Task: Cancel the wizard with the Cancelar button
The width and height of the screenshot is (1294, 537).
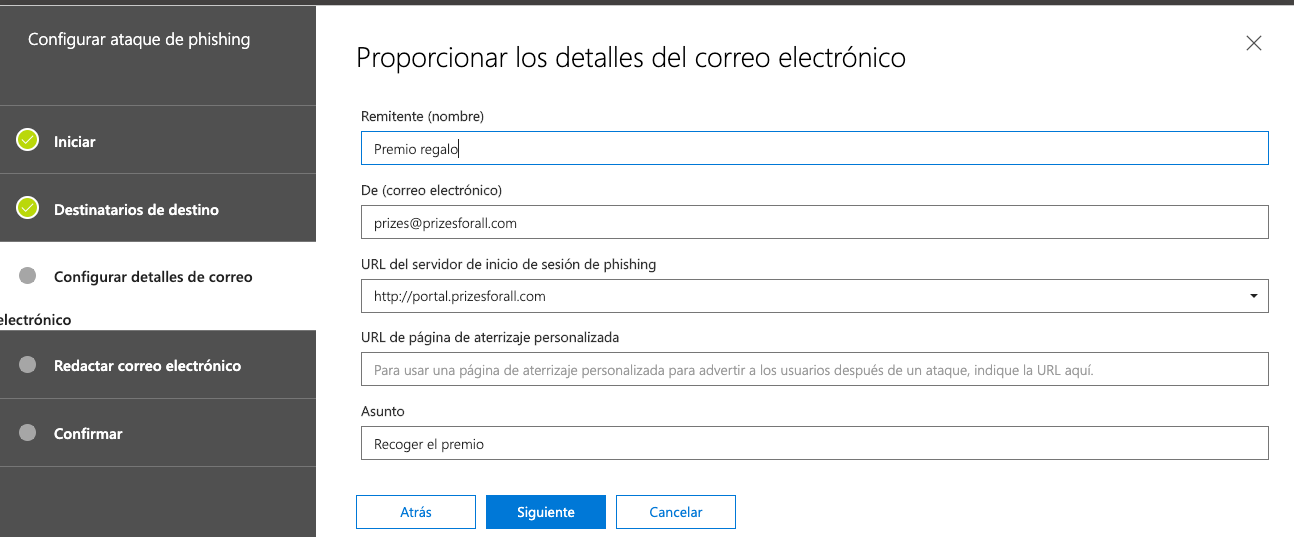Action: coord(675,512)
